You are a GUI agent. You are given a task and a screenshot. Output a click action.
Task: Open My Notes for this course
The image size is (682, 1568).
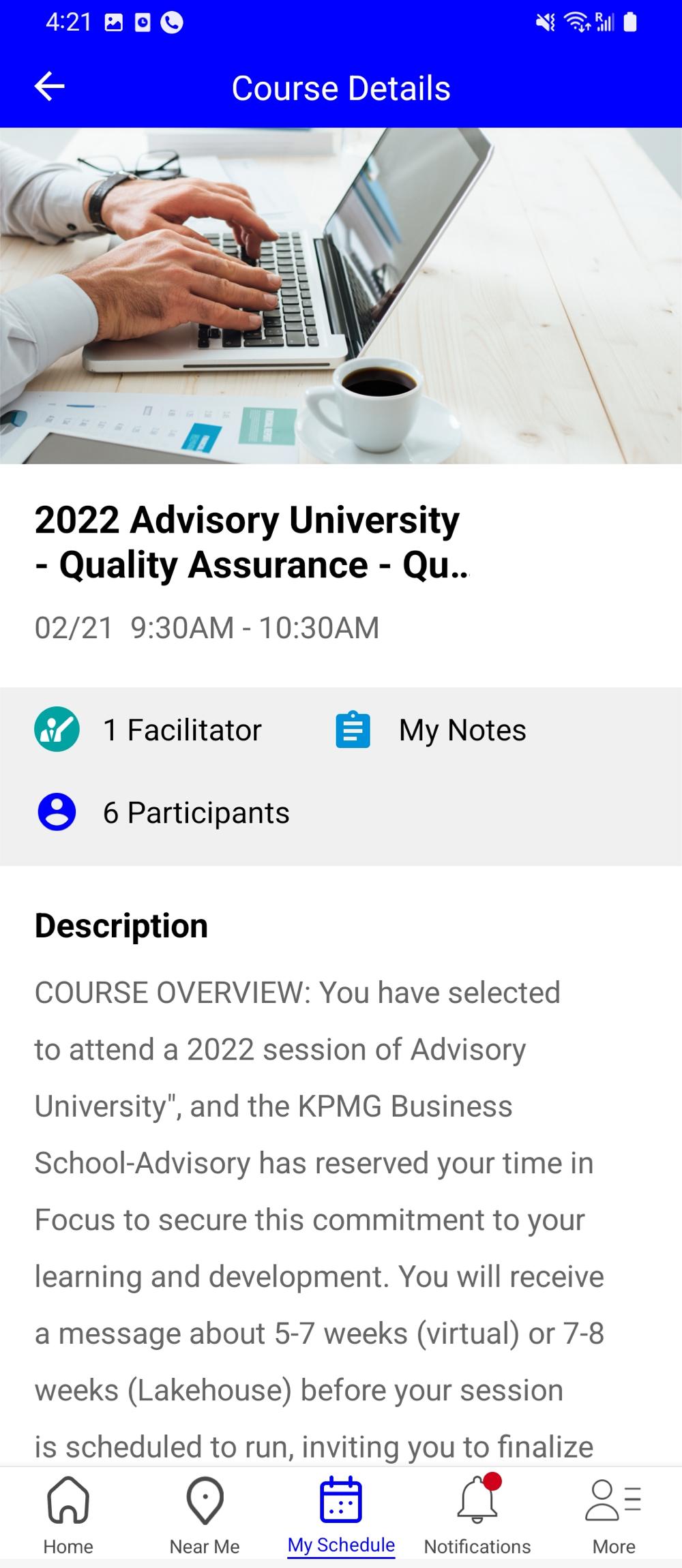[x=462, y=730]
